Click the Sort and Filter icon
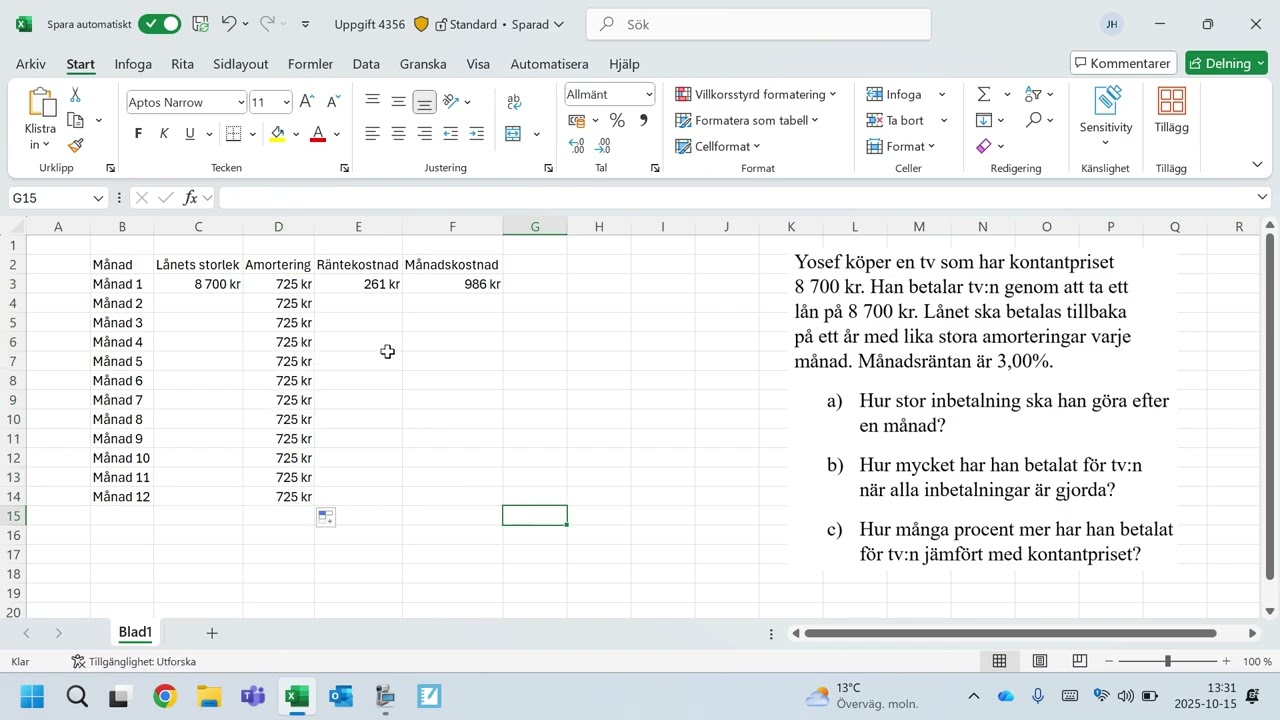The width and height of the screenshot is (1280, 720). [1033, 94]
